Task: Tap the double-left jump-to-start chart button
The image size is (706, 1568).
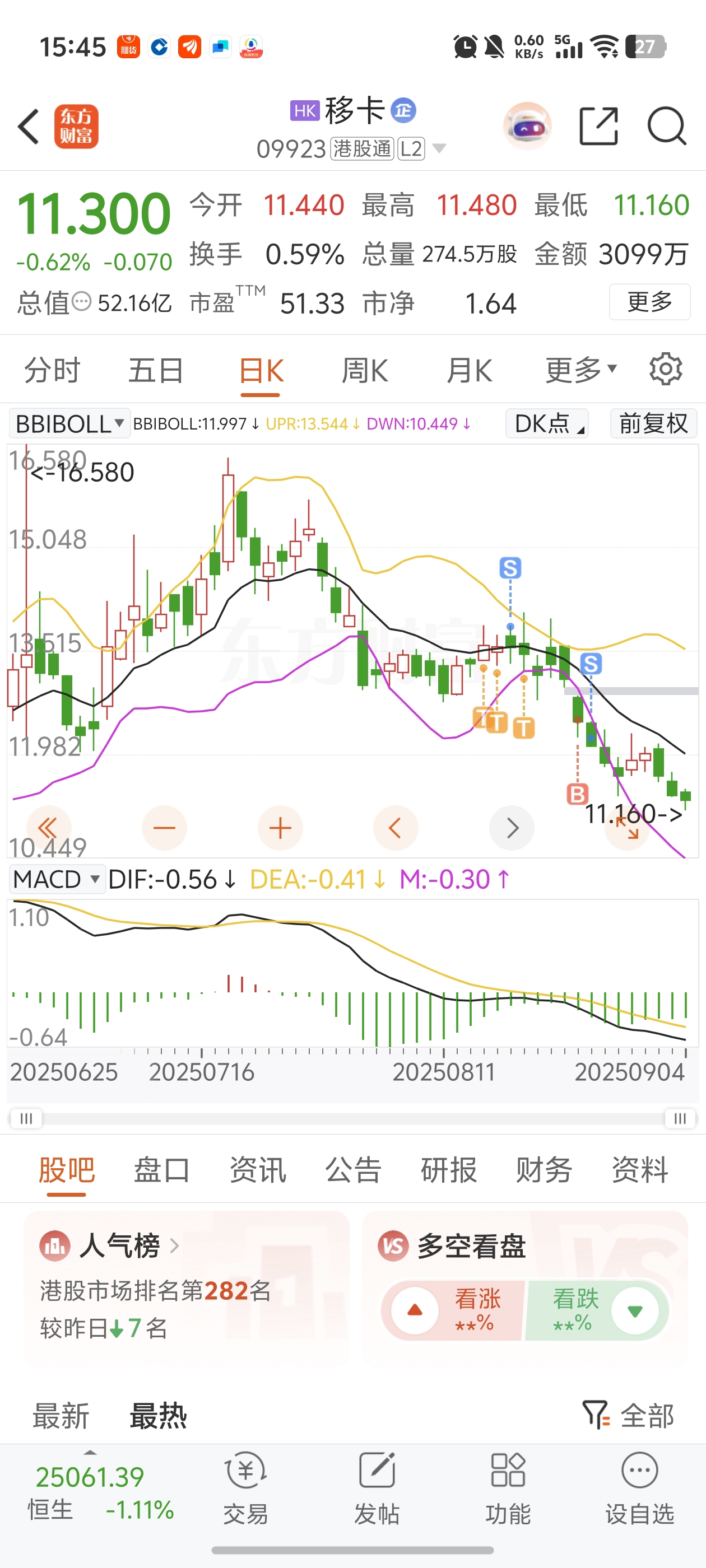Action: coord(49,828)
